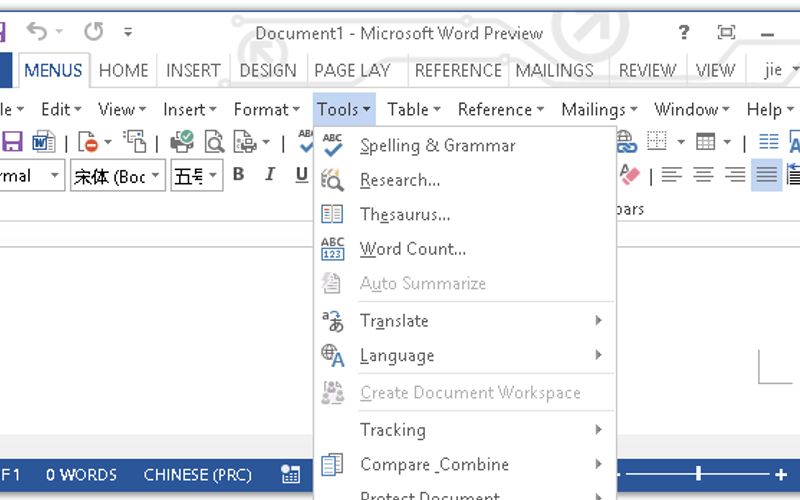
Task: Toggle Justify paragraph alignment
Action: [766, 175]
